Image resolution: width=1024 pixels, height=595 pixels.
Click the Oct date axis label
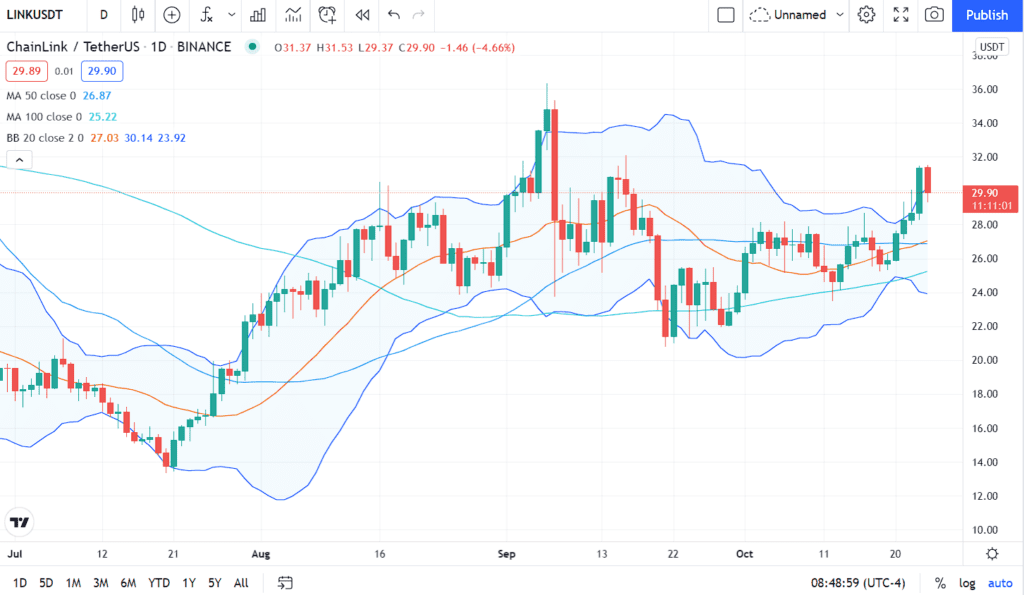point(744,554)
